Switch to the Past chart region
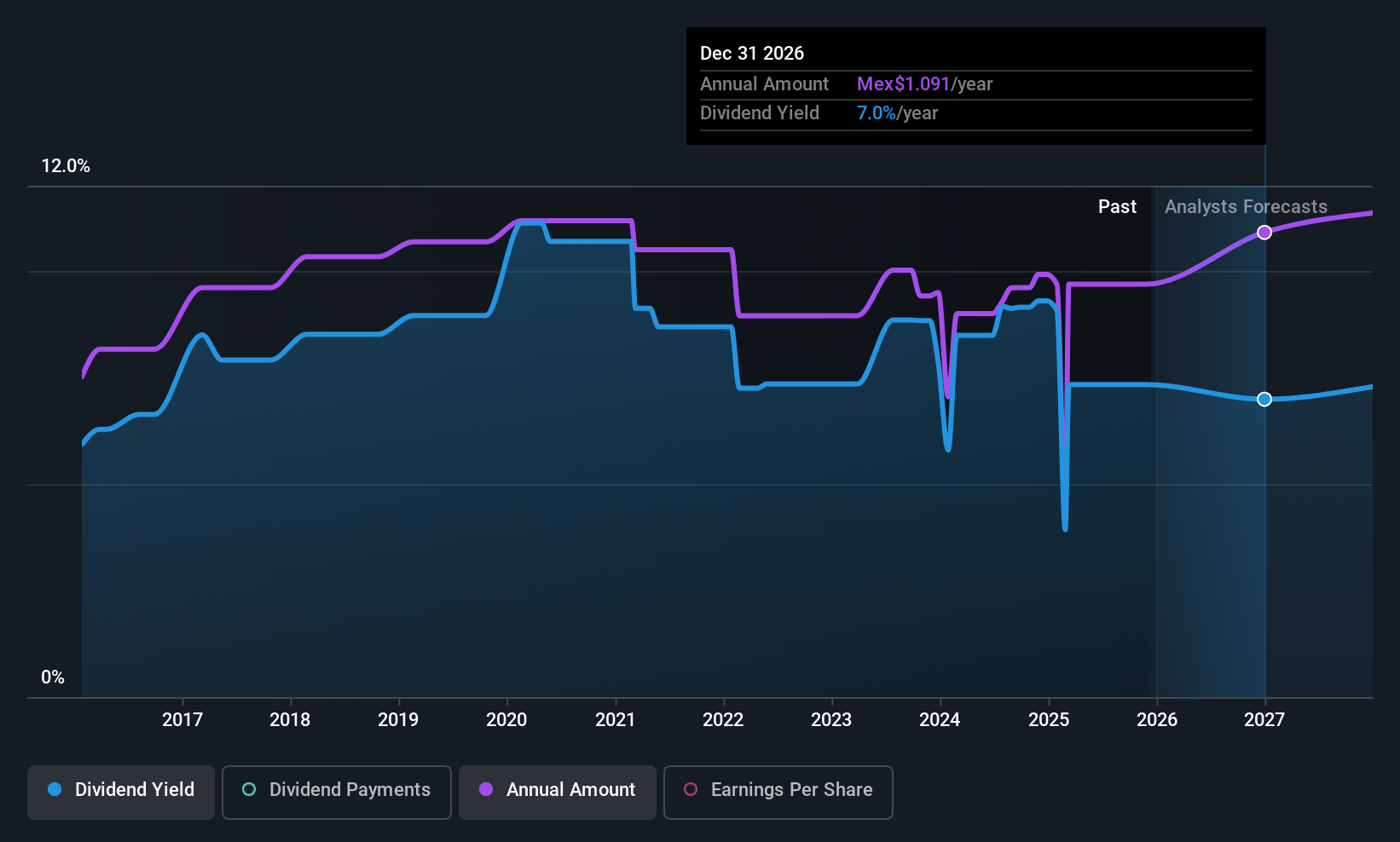Viewport: 1400px width, 842px height. (1117, 206)
